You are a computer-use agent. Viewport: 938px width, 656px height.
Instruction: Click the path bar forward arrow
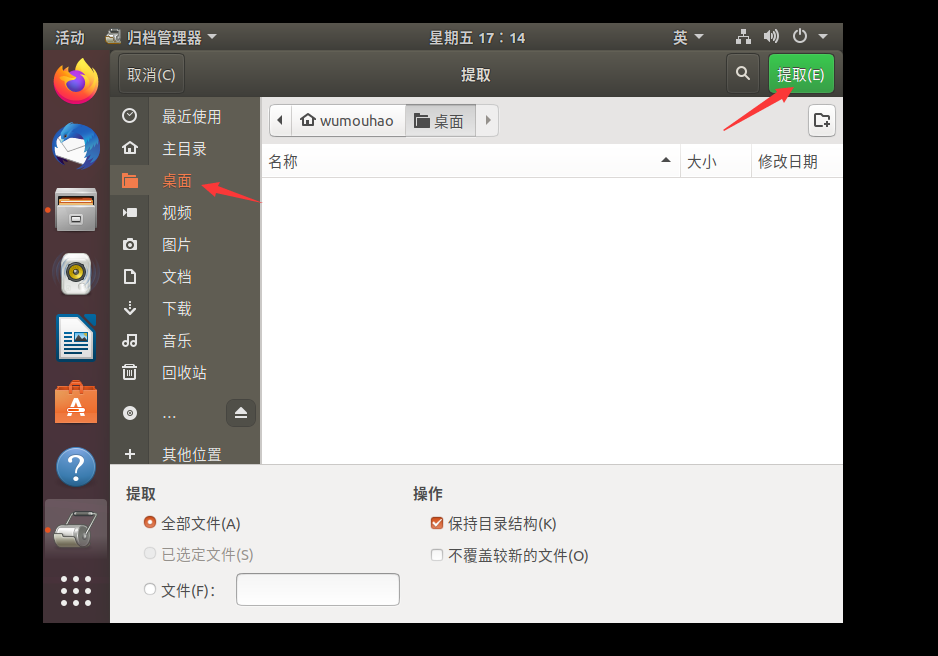[x=488, y=120]
